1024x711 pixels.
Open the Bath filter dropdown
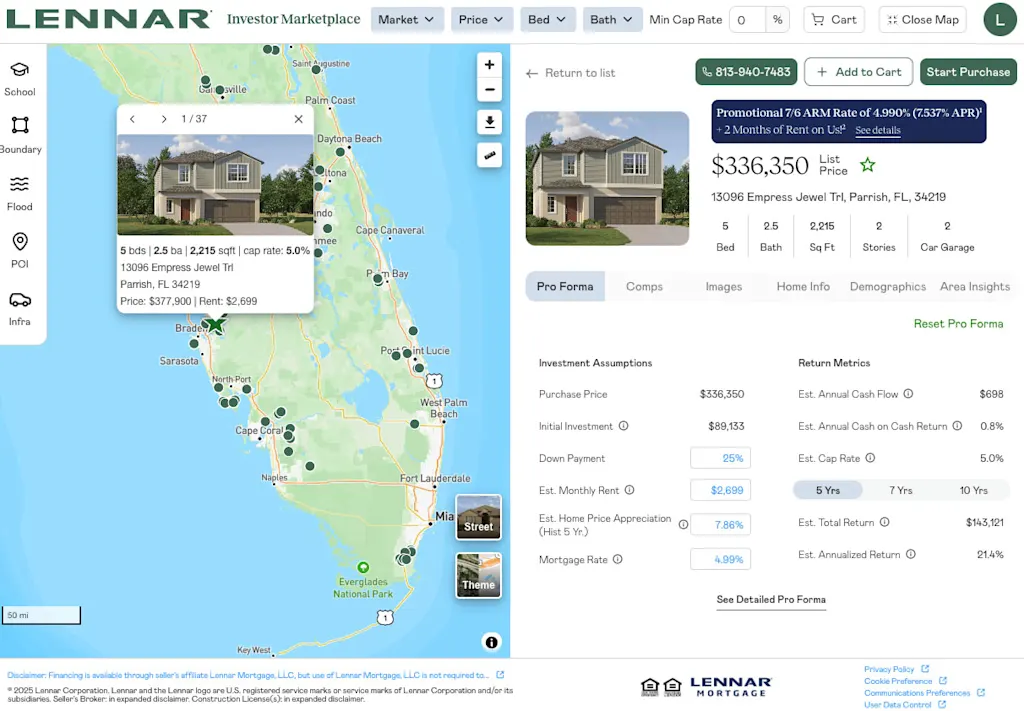pyautogui.click(x=612, y=19)
